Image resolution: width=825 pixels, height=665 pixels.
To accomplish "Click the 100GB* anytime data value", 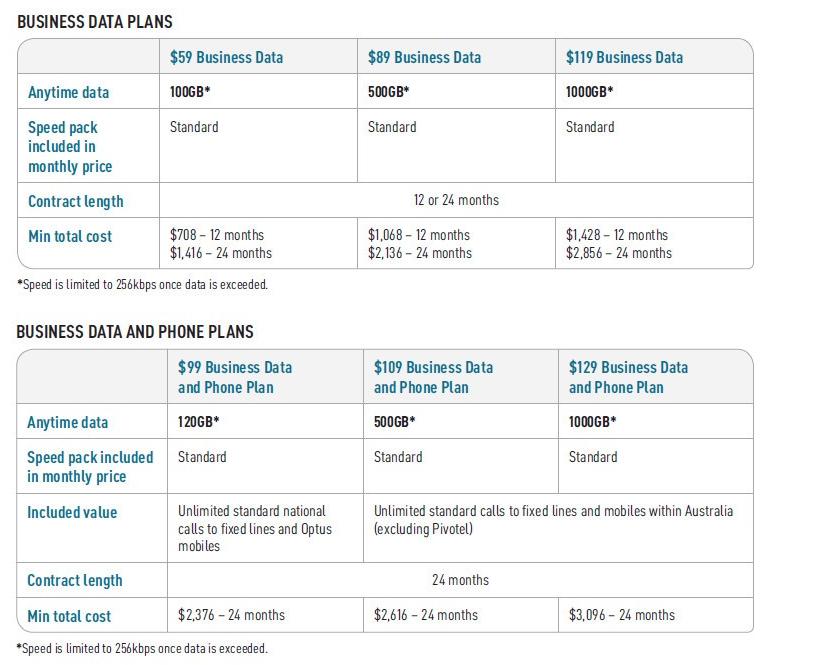I will pos(189,92).
